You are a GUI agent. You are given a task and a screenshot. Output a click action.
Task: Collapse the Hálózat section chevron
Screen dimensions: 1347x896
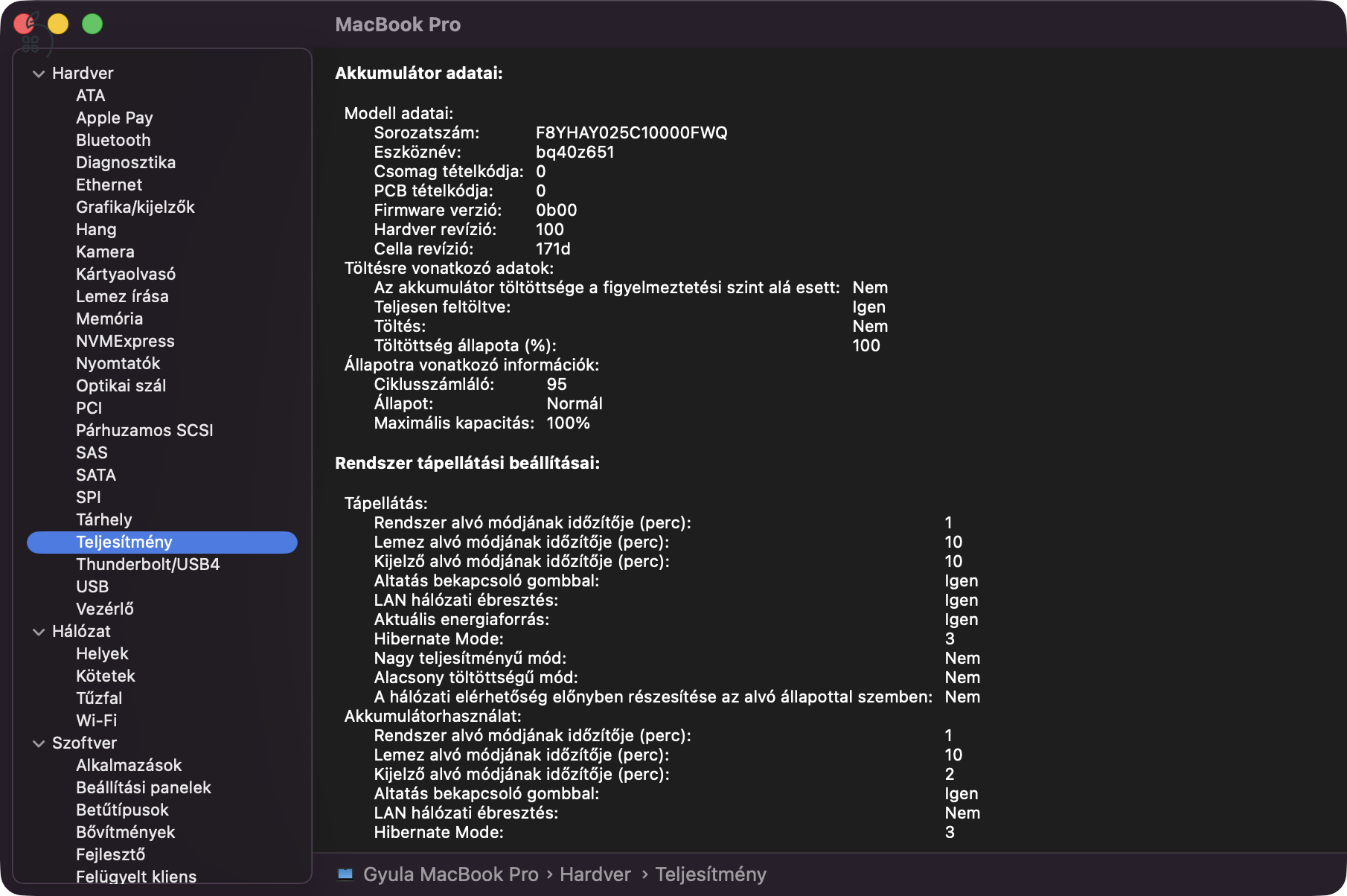pyautogui.click(x=39, y=632)
